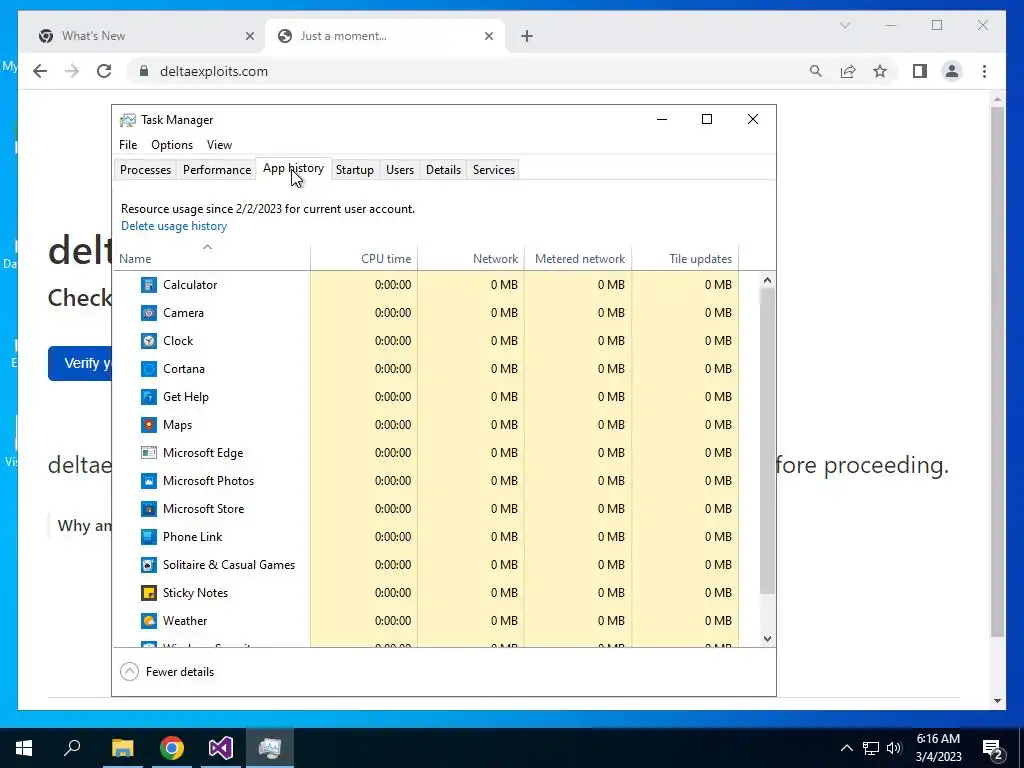Select the Sticky Notes row name
This screenshot has width=1024, height=768.
click(195, 593)
